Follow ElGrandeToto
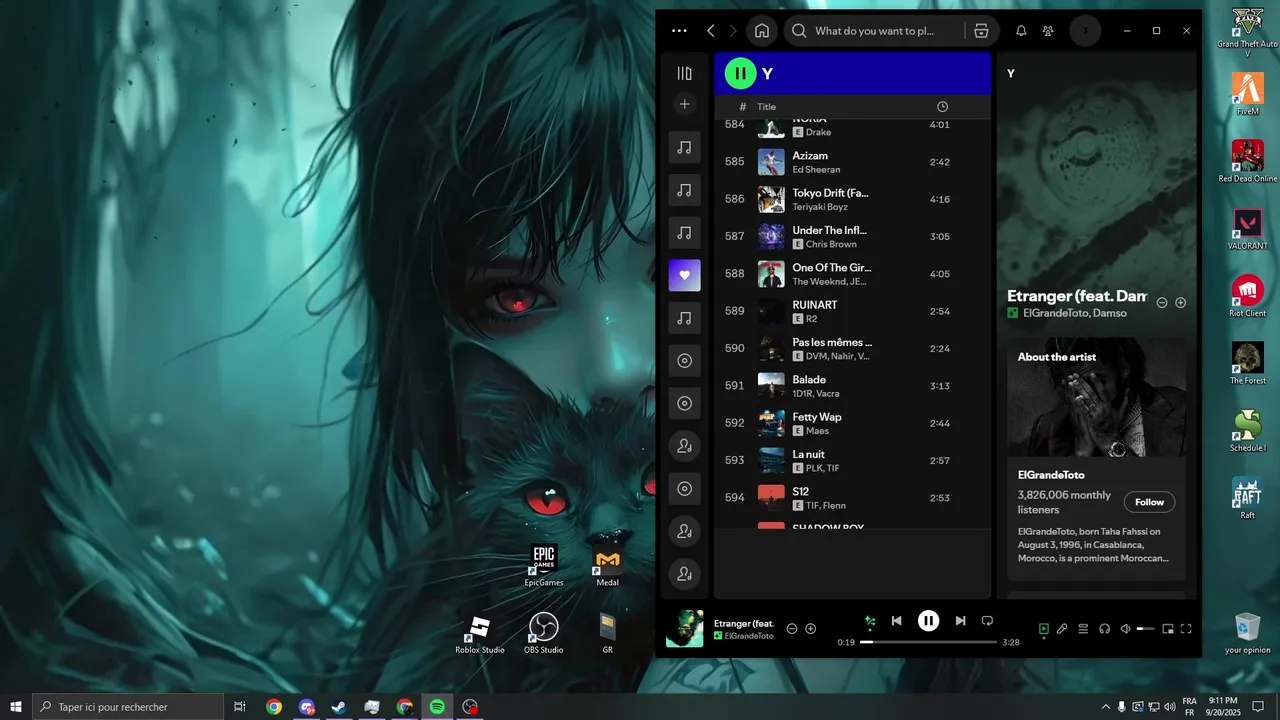 [1149, 502]
